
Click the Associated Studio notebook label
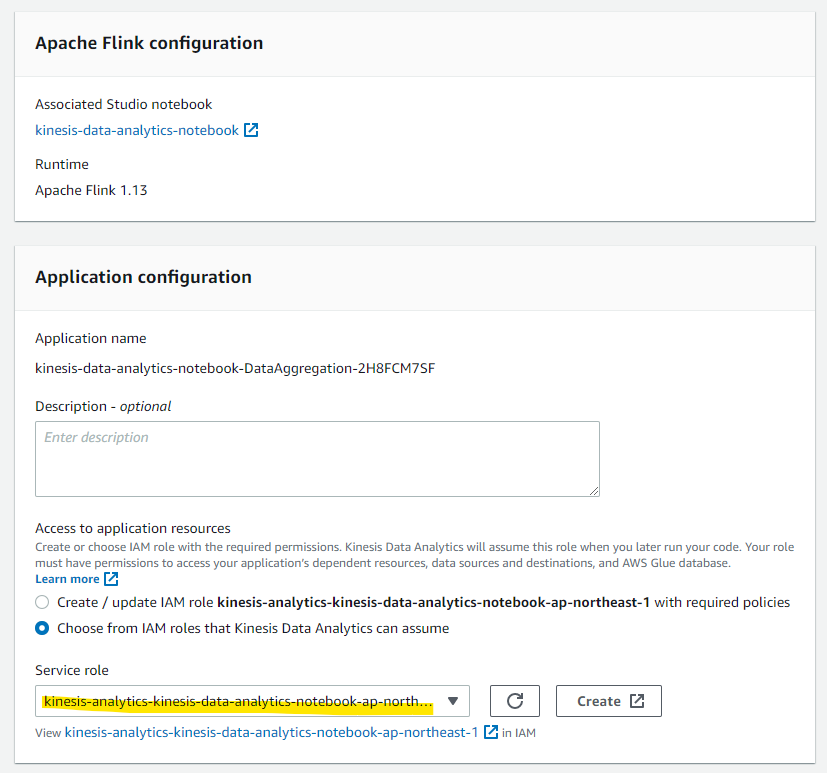[123, 104]
